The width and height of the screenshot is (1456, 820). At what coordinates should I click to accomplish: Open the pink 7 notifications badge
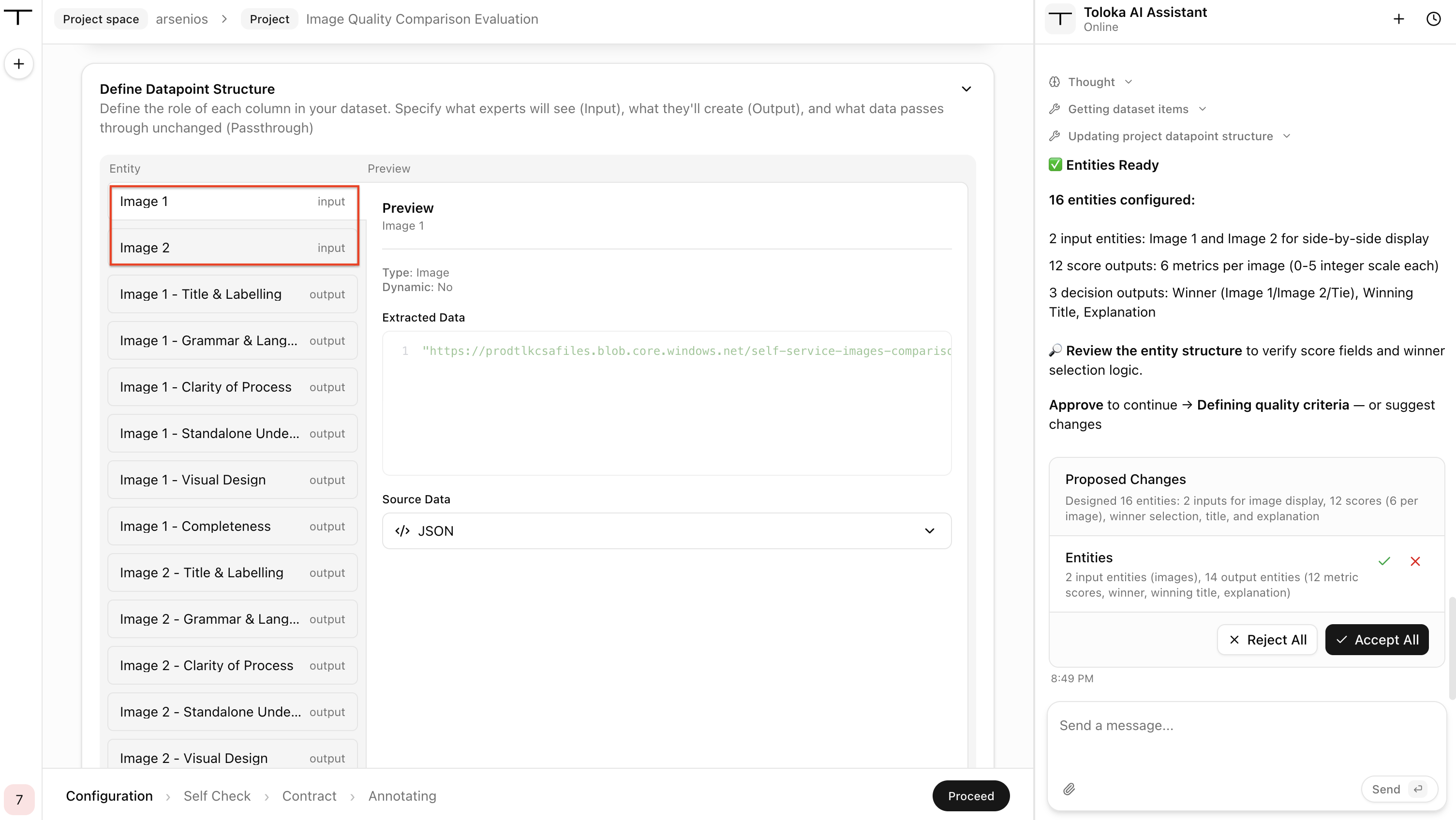[19, 799]
